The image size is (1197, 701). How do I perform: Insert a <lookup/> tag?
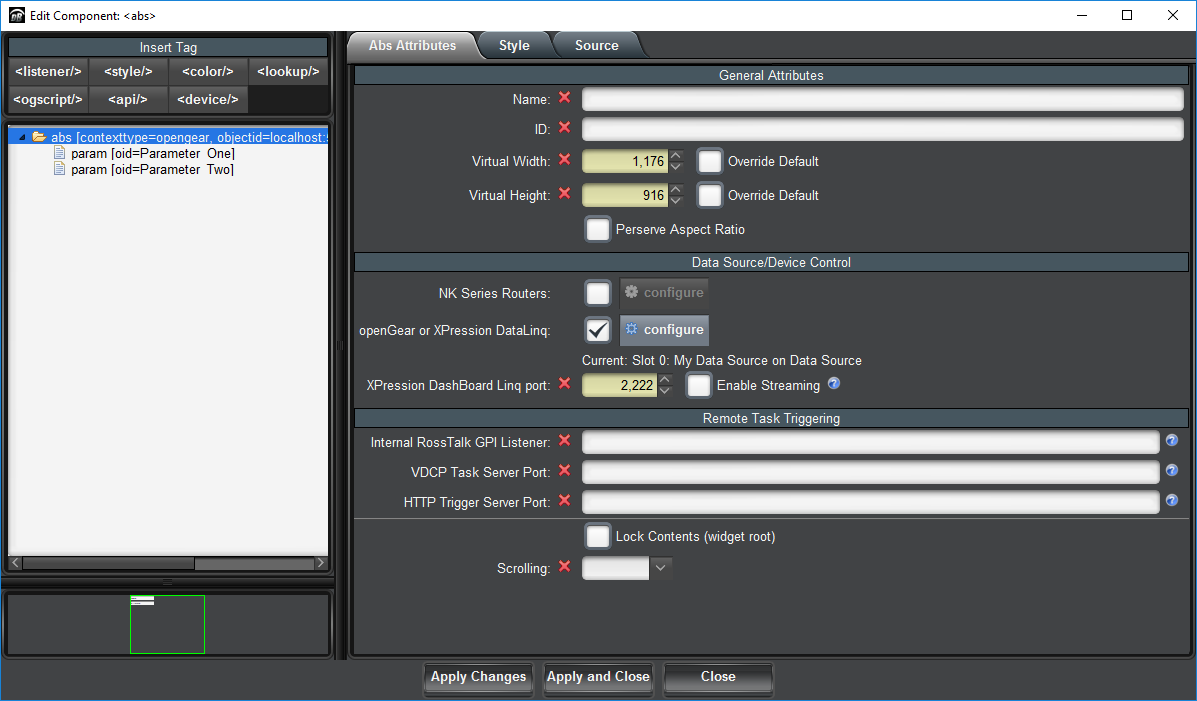coord(288,71)
